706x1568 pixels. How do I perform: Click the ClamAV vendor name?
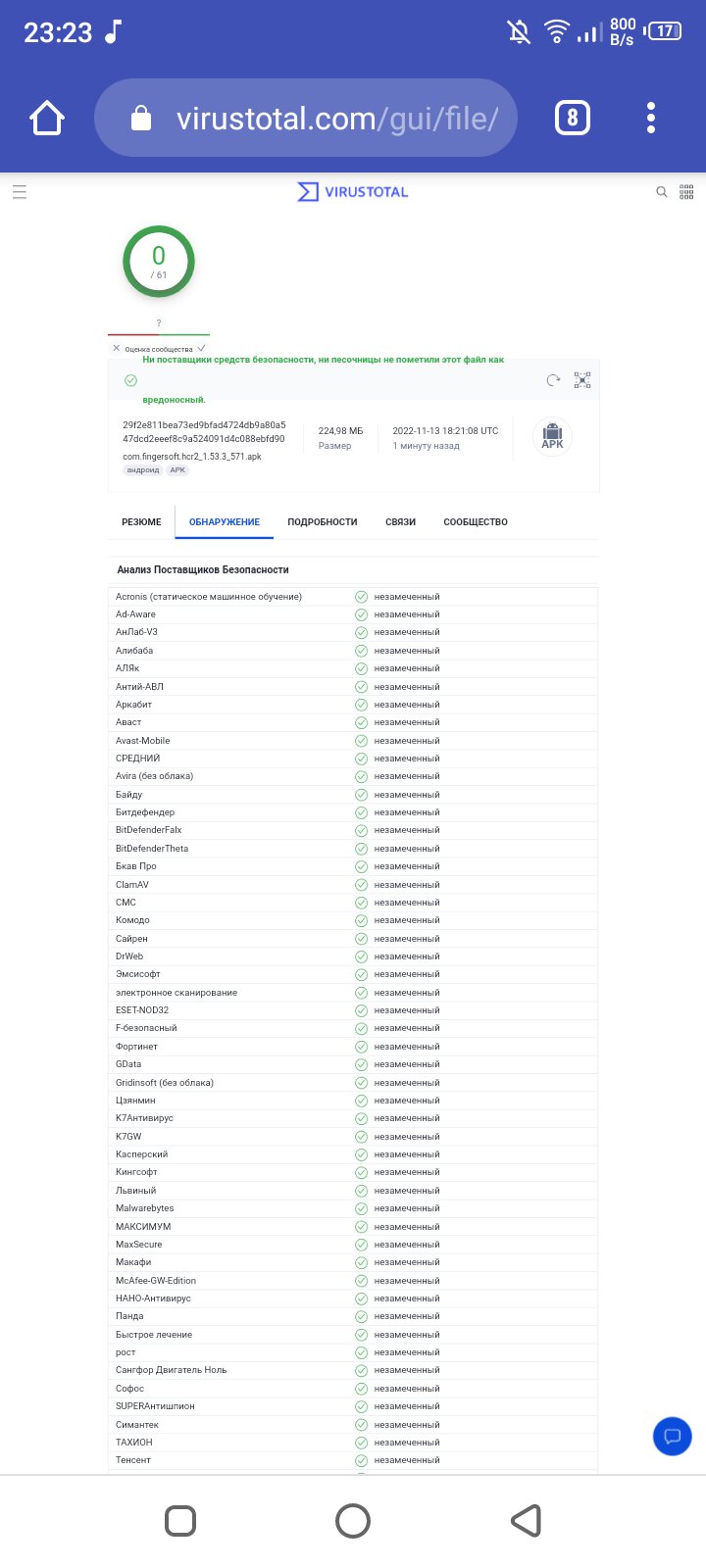coord(132,885)
